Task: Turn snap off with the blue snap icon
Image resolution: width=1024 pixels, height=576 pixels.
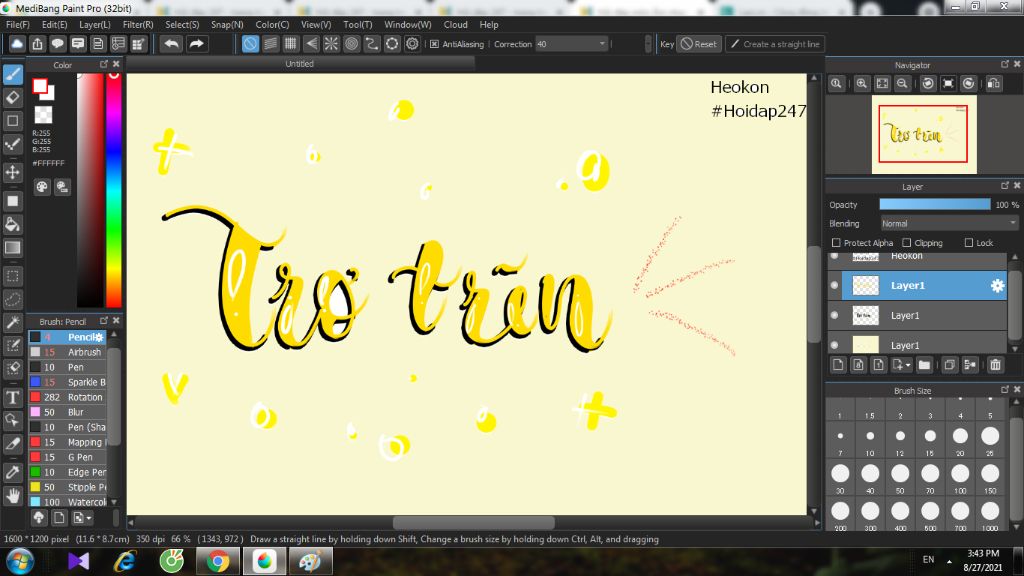Action: pyautogui.click(x=250, y=44)
